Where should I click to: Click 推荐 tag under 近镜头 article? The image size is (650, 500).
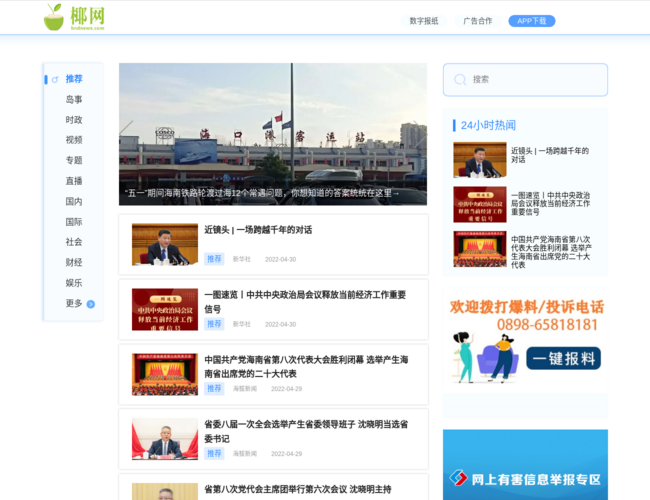tap(214, 259)
